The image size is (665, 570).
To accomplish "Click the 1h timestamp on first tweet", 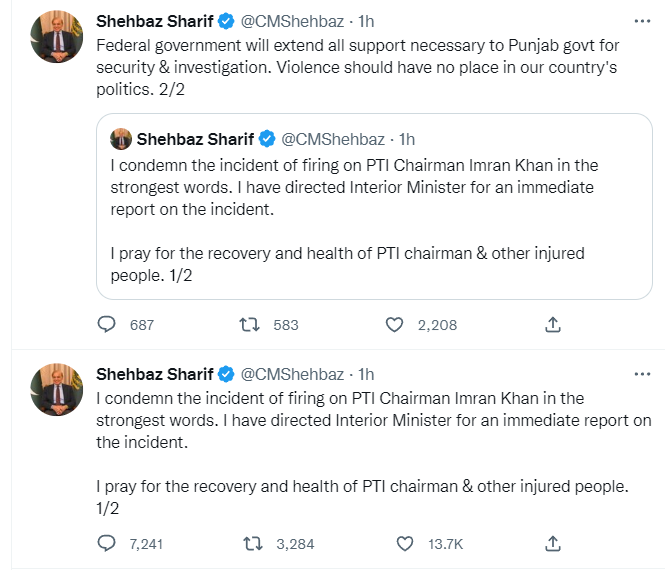I will 365,21.
